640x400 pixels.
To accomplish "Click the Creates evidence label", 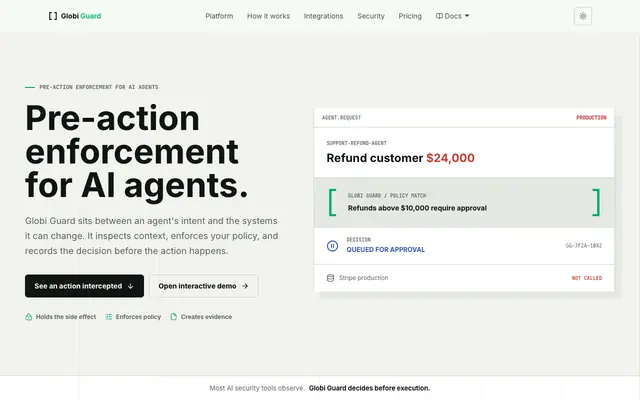I will point(206,317).
